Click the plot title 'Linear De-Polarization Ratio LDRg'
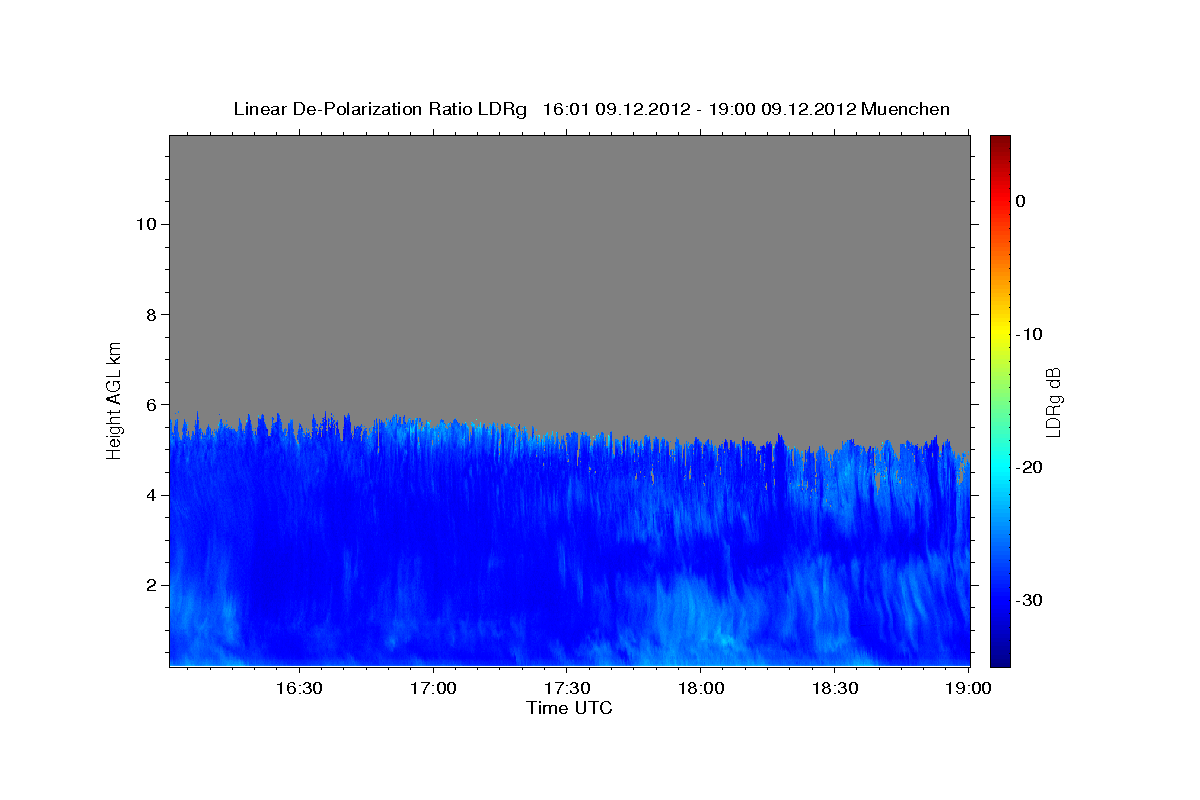This screenshot has width=1200, height=800. point(379,109)
